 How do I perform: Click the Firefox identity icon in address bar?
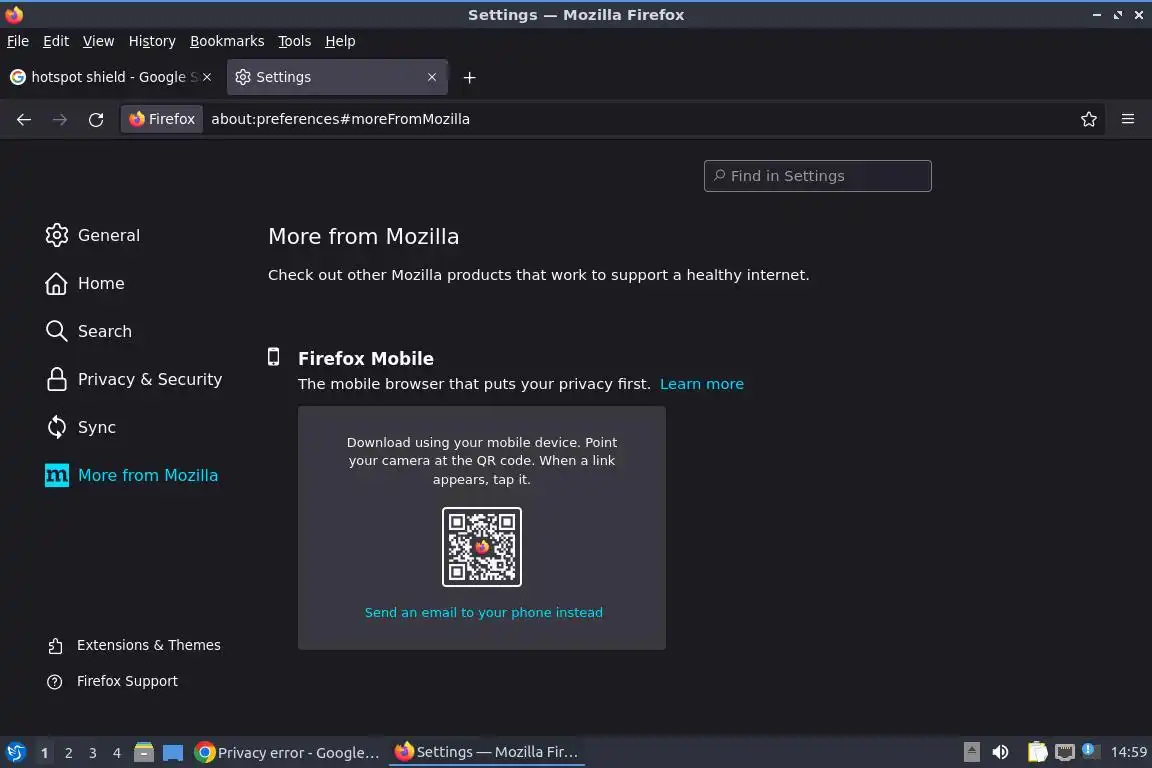pos(162,119)
